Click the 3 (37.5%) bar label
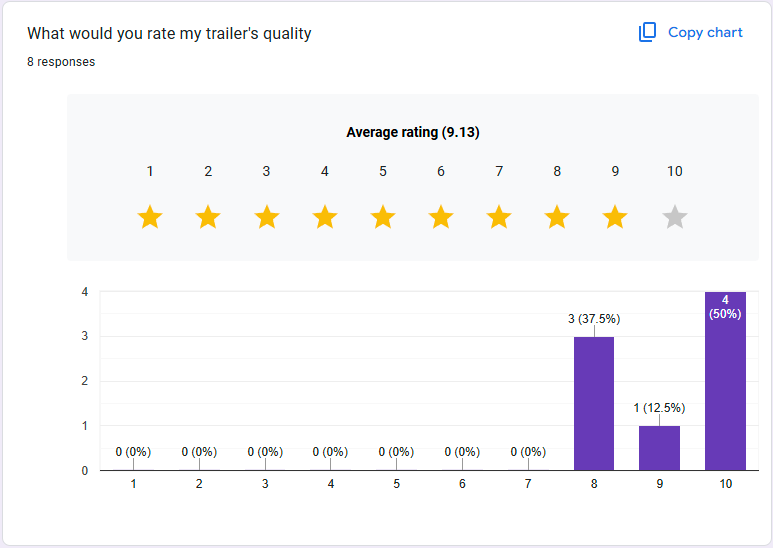The width and height of the screenshot is (773, 548). click(x=594, y=320)
